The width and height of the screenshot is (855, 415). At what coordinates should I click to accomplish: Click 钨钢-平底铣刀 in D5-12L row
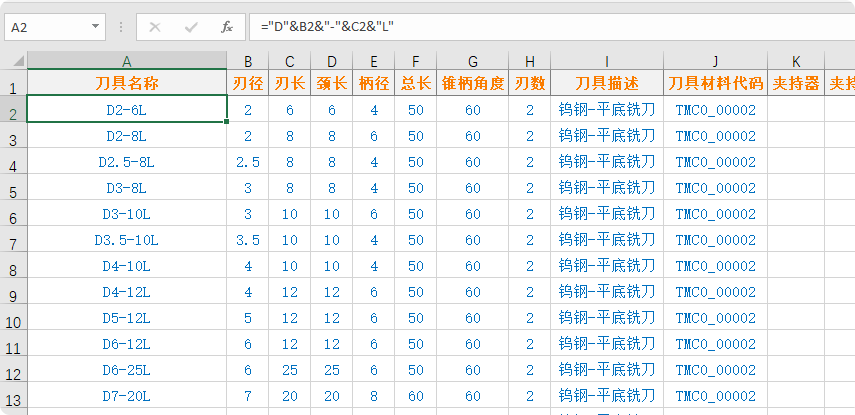point(607,317)
